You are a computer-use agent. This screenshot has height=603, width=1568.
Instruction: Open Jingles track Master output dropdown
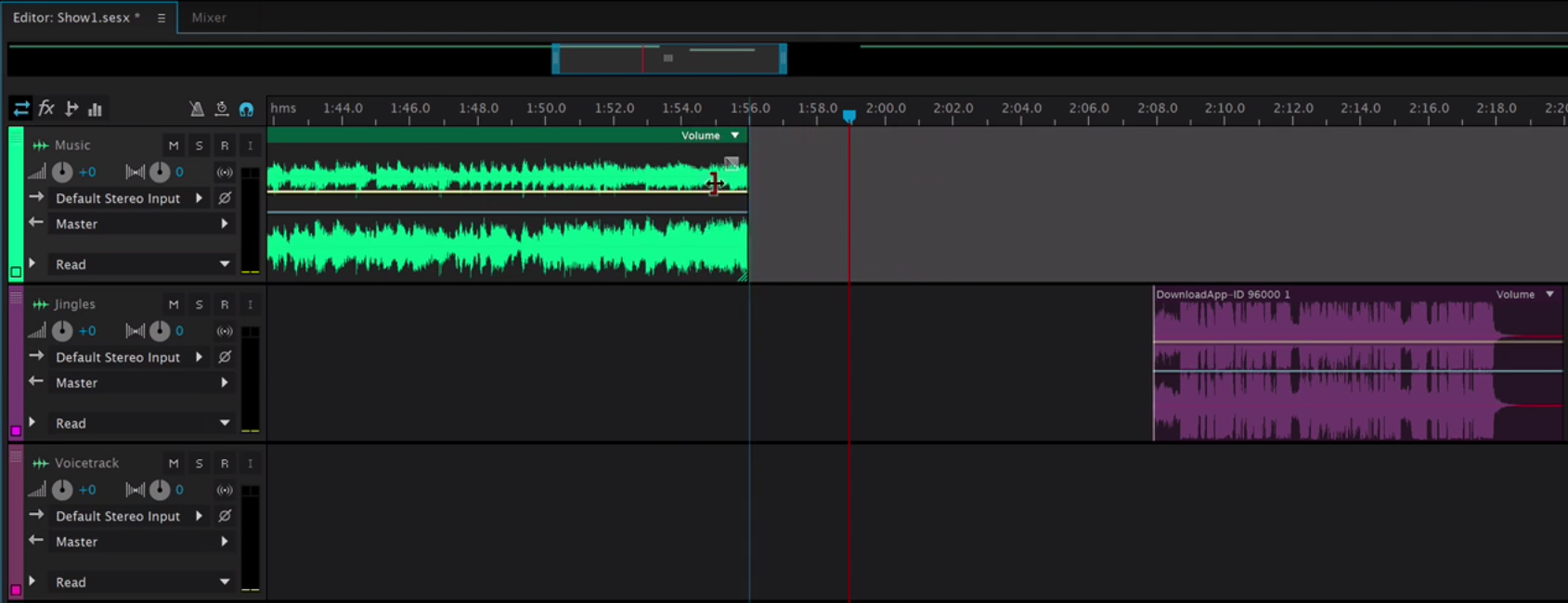point(141,382)
